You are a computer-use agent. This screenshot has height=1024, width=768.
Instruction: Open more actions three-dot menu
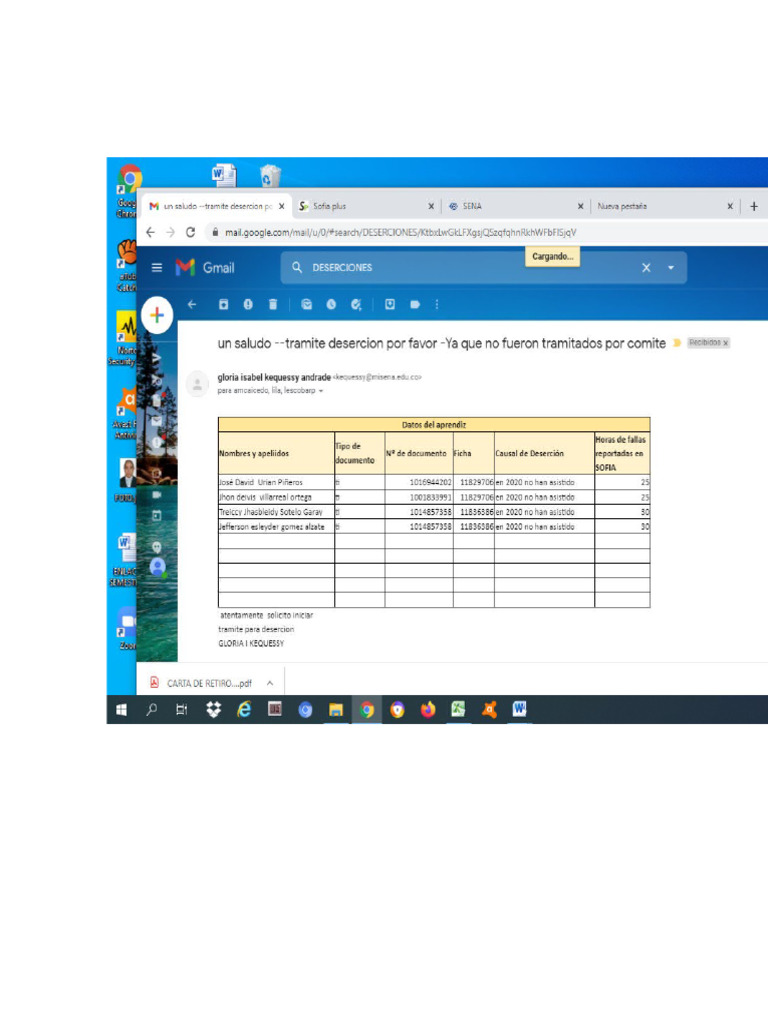(x=436, y=304)
